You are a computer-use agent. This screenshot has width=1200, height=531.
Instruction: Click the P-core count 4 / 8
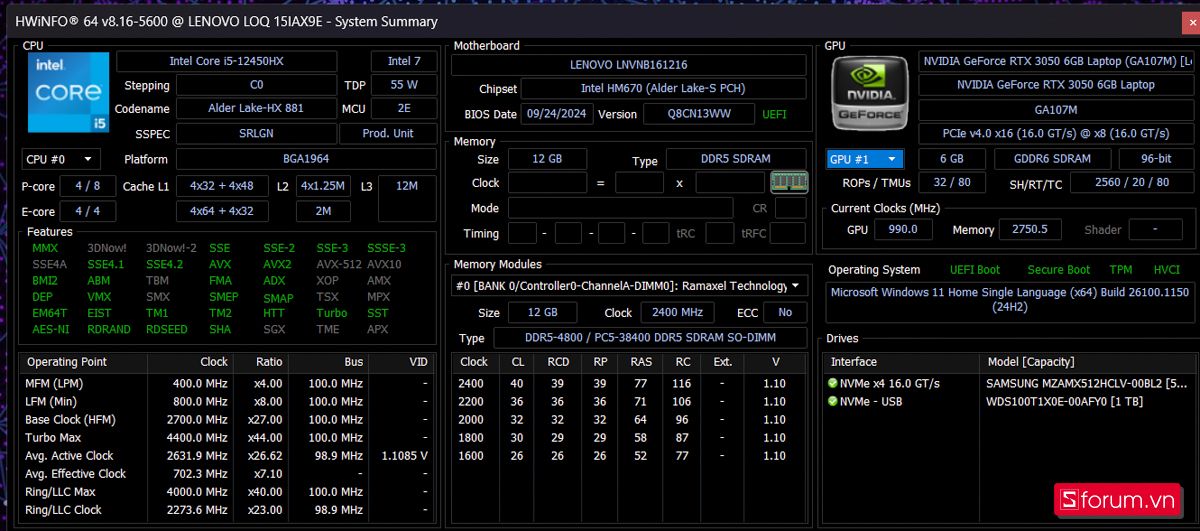pyautogui.click(x=88, y=186)
